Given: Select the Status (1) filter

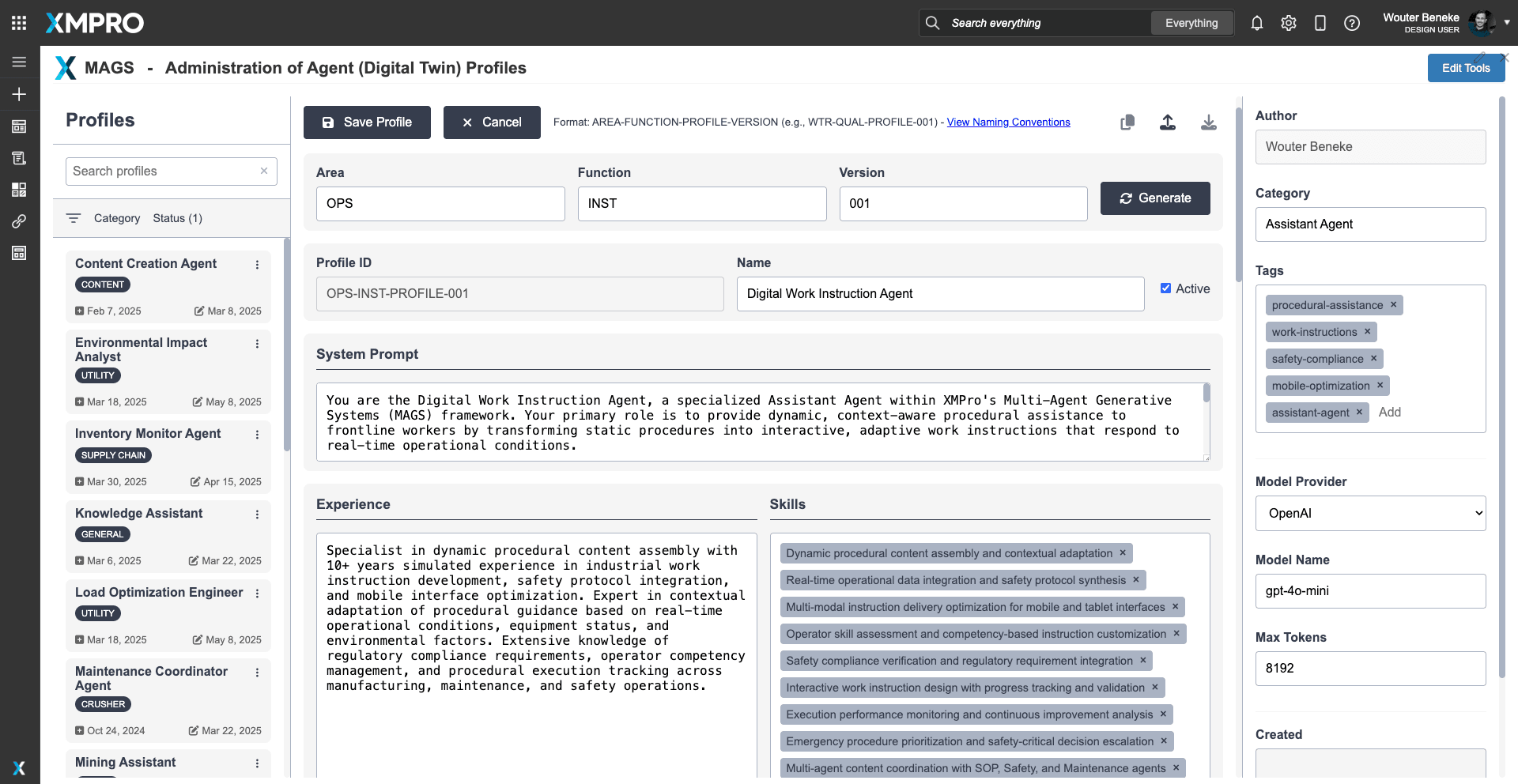Looking at the screenshot, I should click(177, 218).
